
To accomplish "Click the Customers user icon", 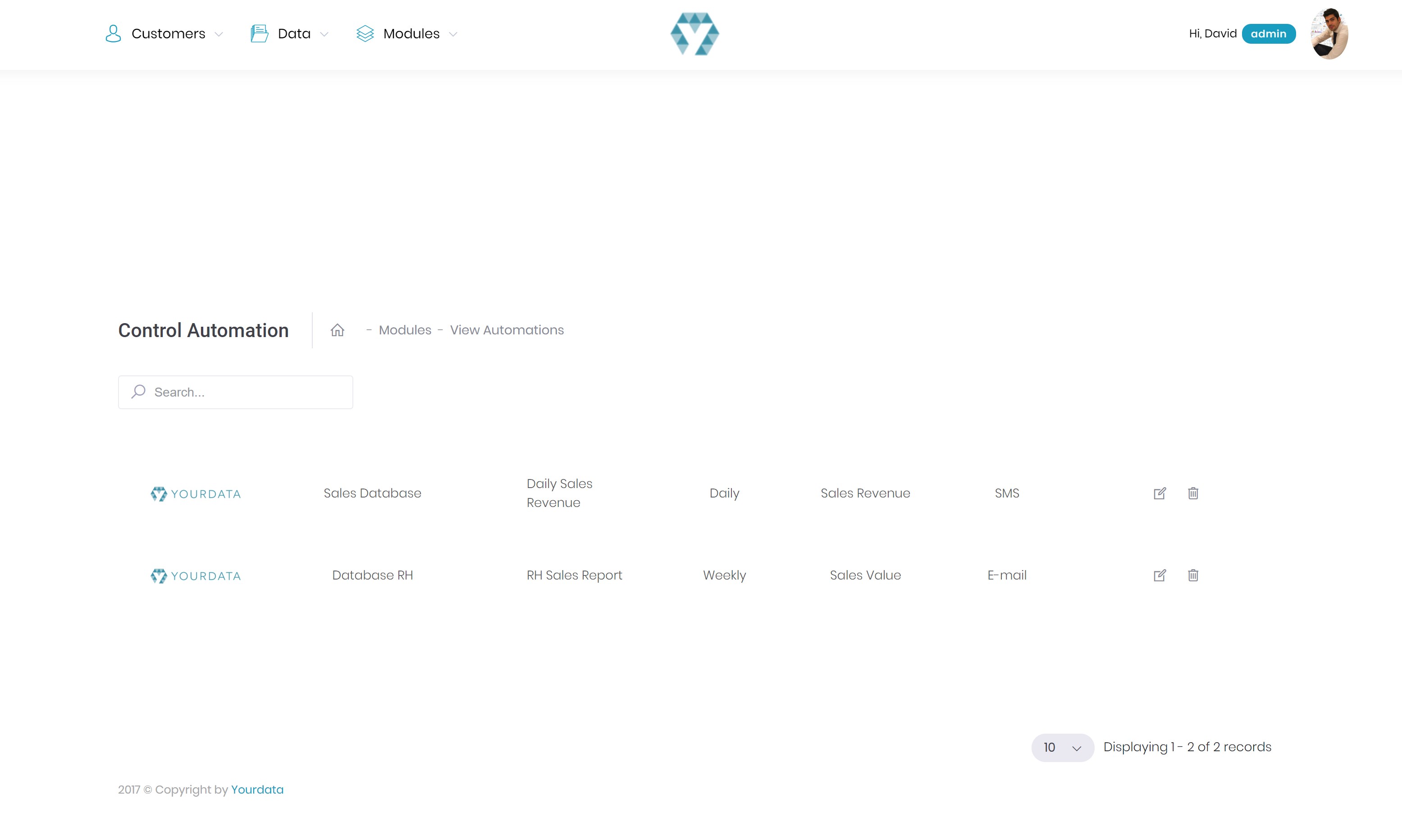I will (x=113, y=33).
